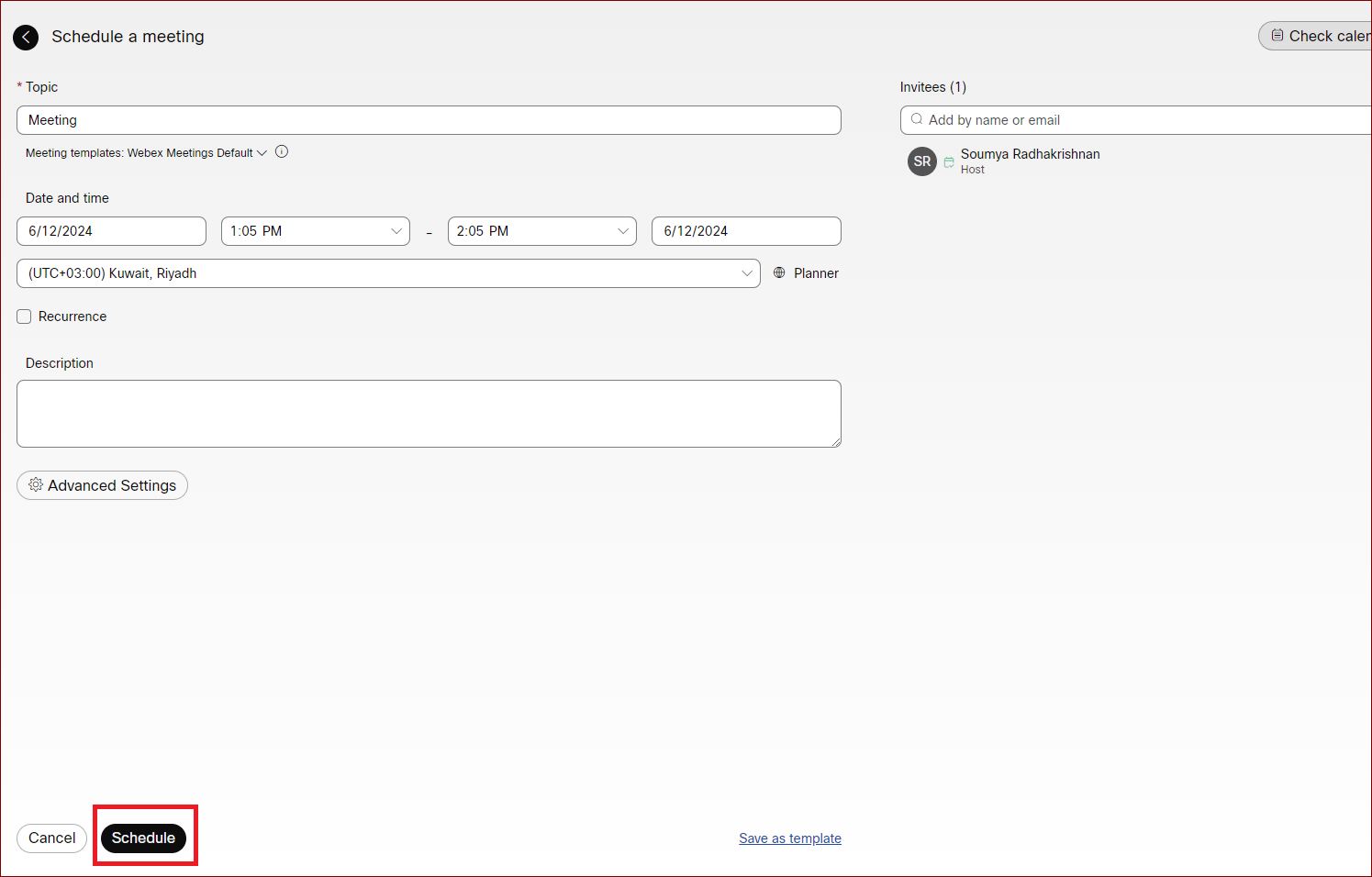This screenshot has height=877, width=1372.
Task: Click the Invitees (1) heading
Action: point(932,87)
